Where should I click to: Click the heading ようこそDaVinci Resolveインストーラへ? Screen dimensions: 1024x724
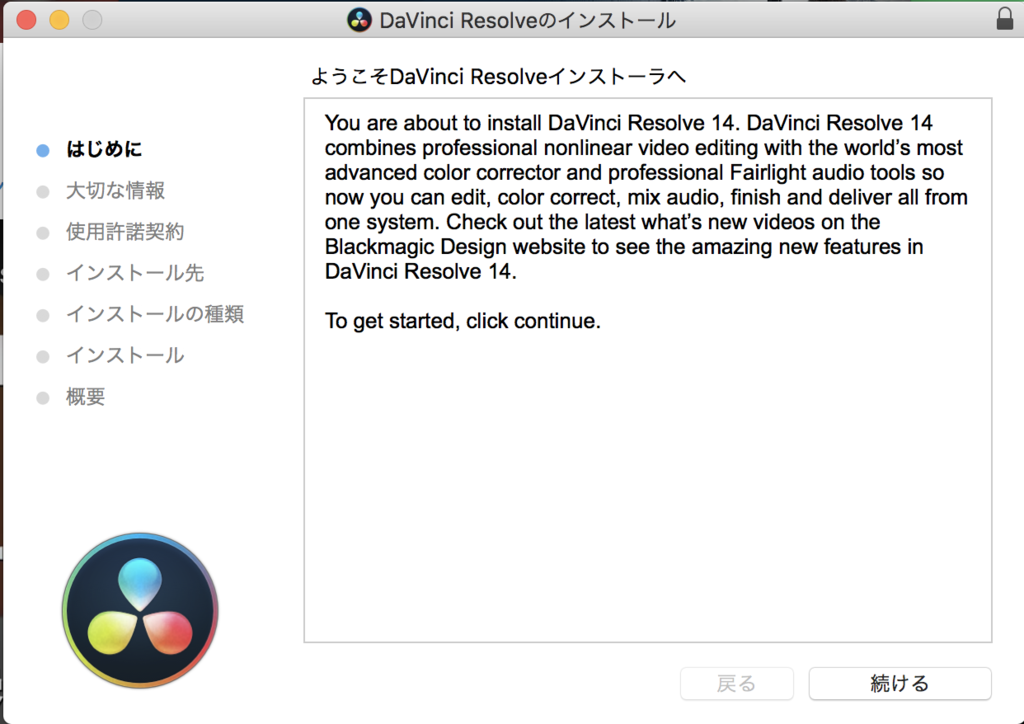tap(498, 76)
